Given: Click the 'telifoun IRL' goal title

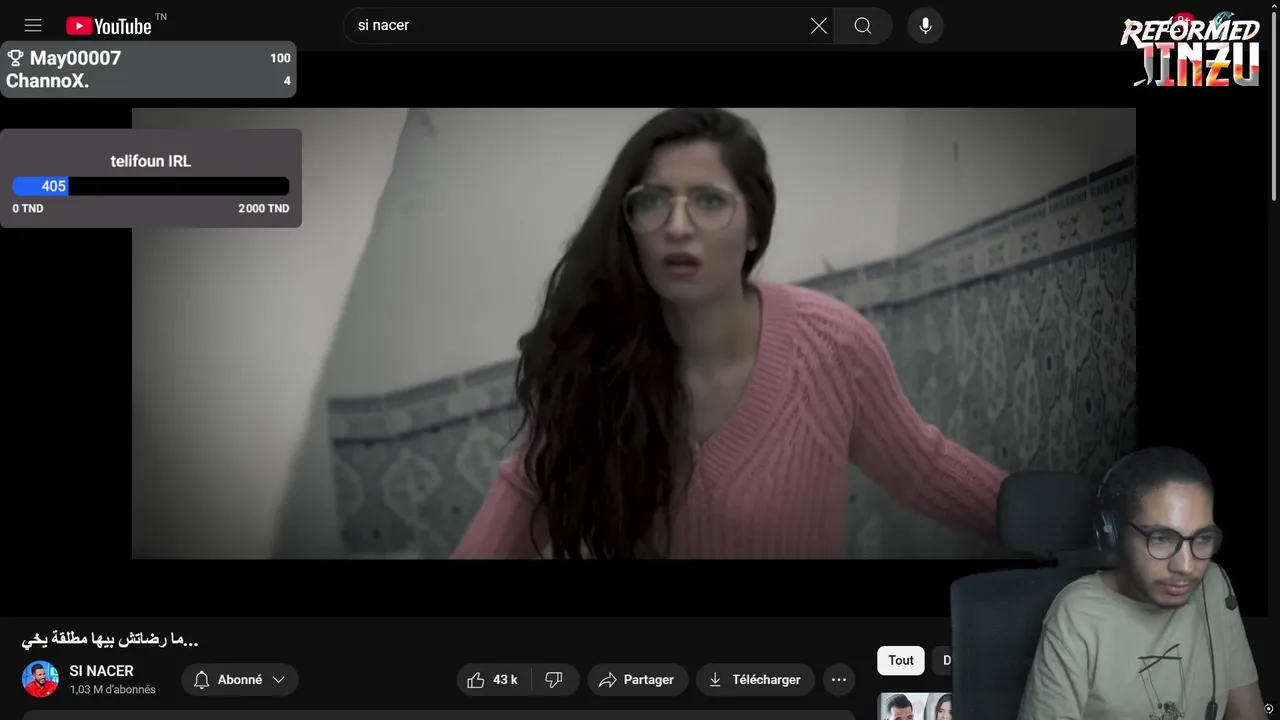Looking at the screenshot, I should [151, 161].
